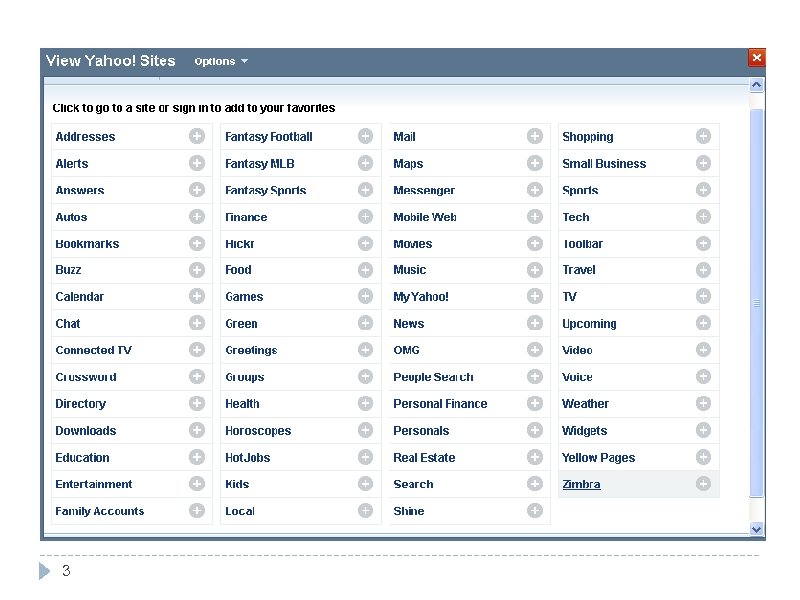
Task: Open the Zimbra link
Action: tap(581, 484)
